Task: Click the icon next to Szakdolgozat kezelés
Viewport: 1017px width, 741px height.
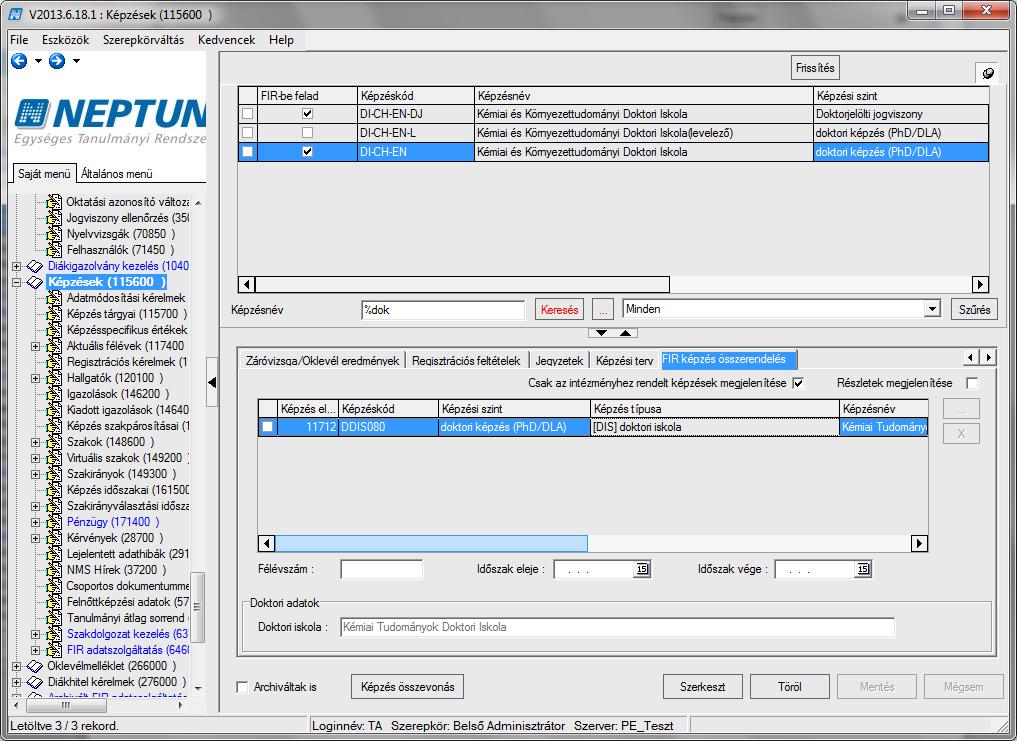Action: (x=54, y=634)
